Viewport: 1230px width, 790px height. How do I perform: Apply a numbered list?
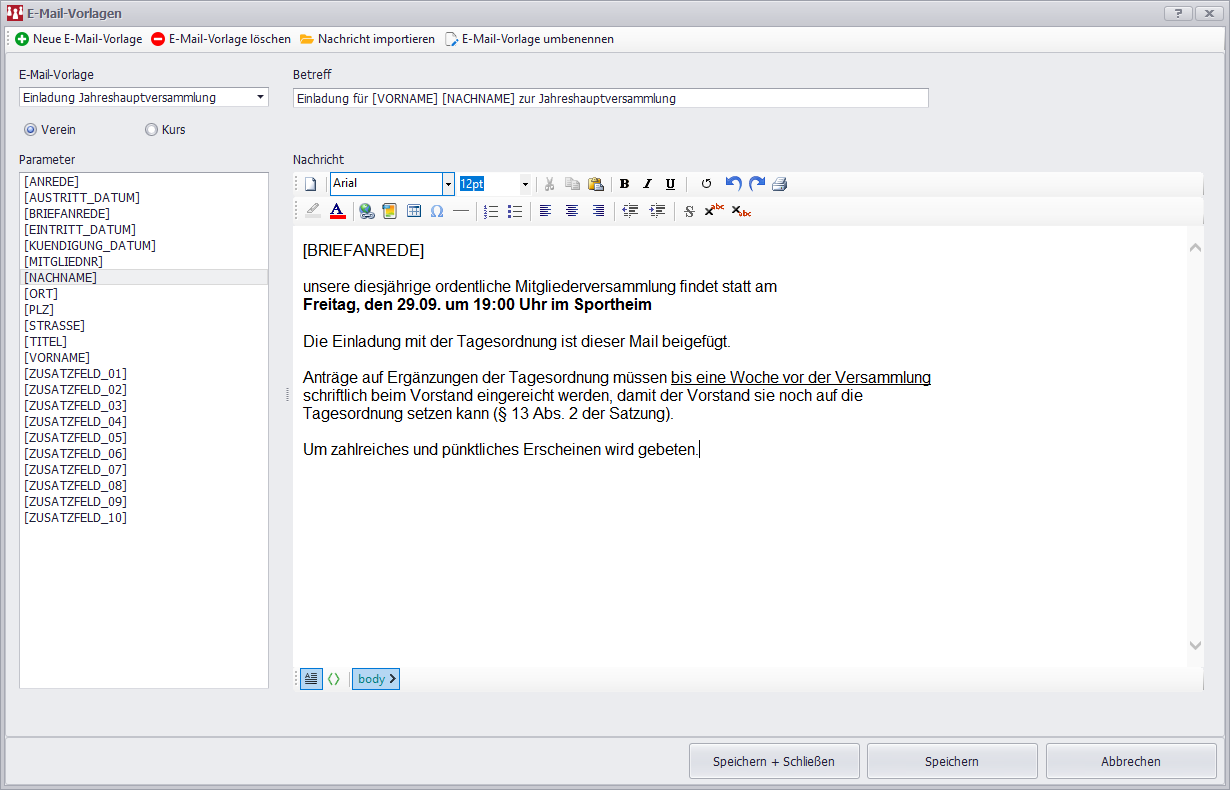click(x=491, y=211)
